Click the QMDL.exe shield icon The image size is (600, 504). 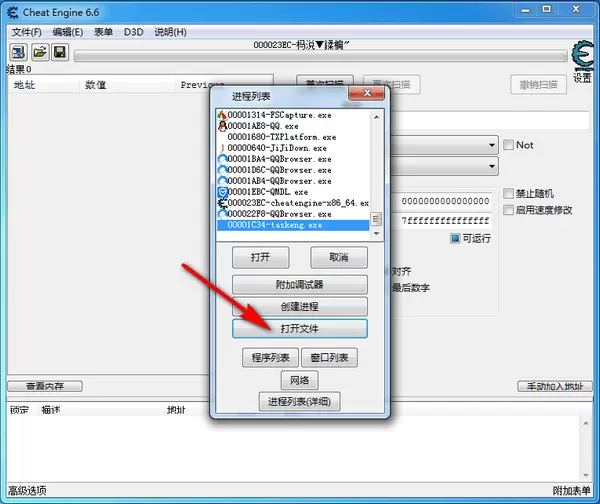pos(222,192)
